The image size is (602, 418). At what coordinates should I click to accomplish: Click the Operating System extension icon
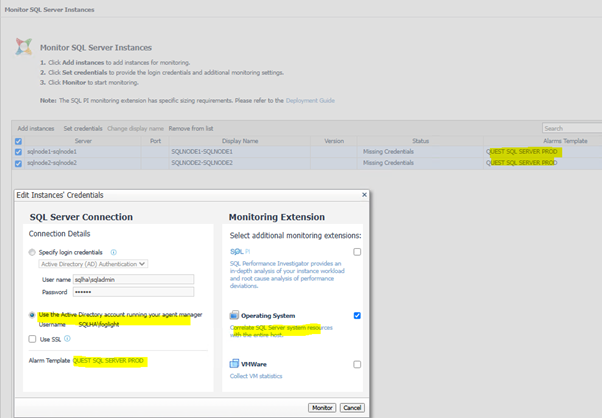(x=234, y=315)
